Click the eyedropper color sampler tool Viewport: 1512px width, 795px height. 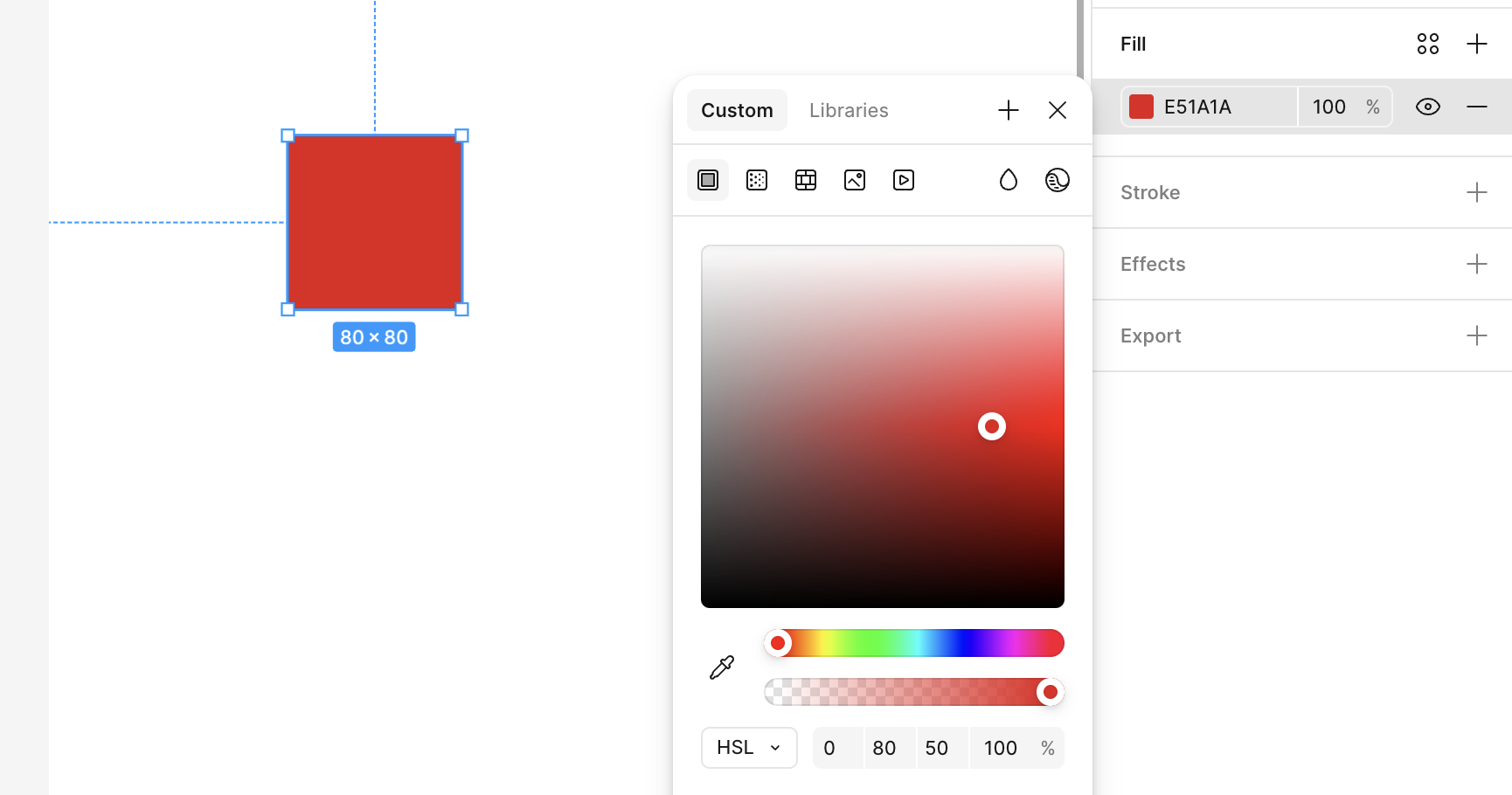coord(722,667)
